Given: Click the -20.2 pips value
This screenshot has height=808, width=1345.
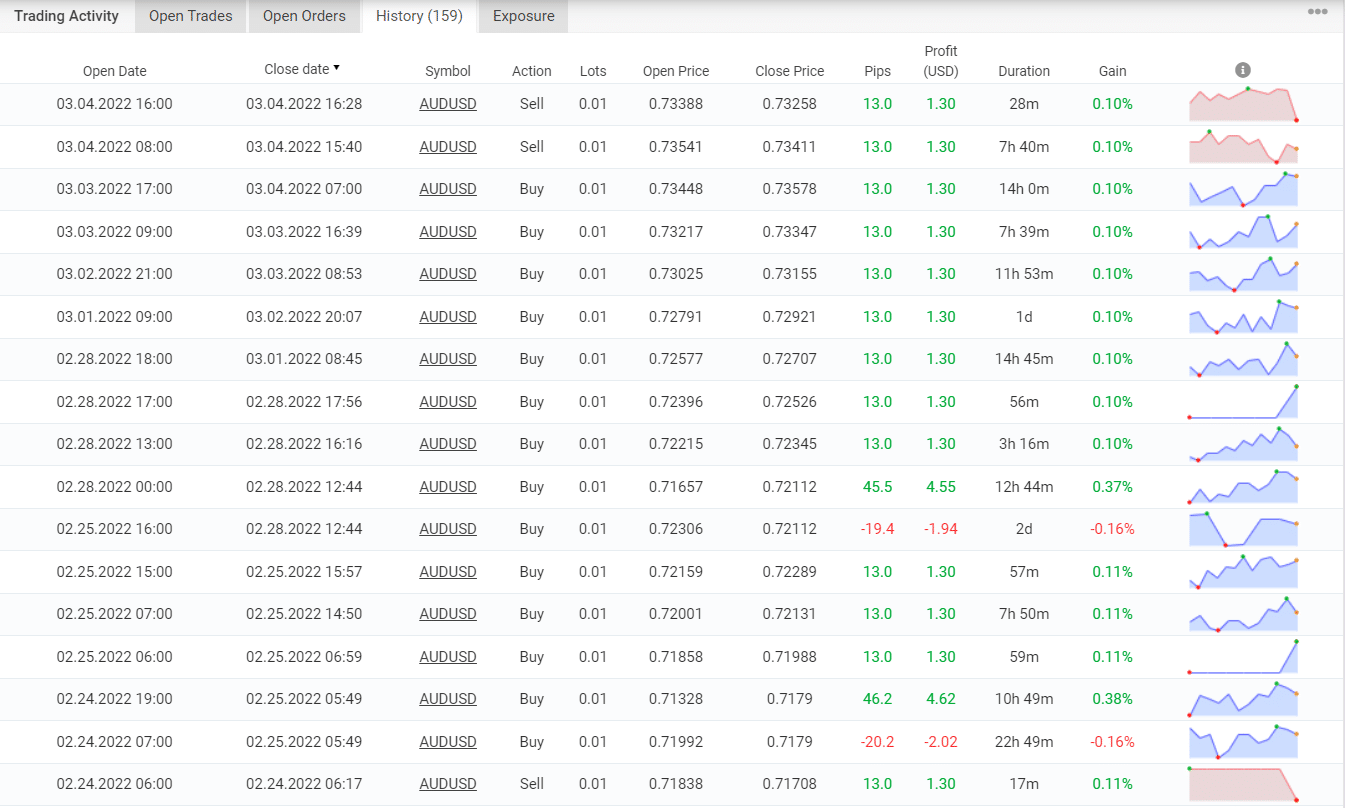Looking at the screenshot, I should pyautogui.click(x=877, y=742).
